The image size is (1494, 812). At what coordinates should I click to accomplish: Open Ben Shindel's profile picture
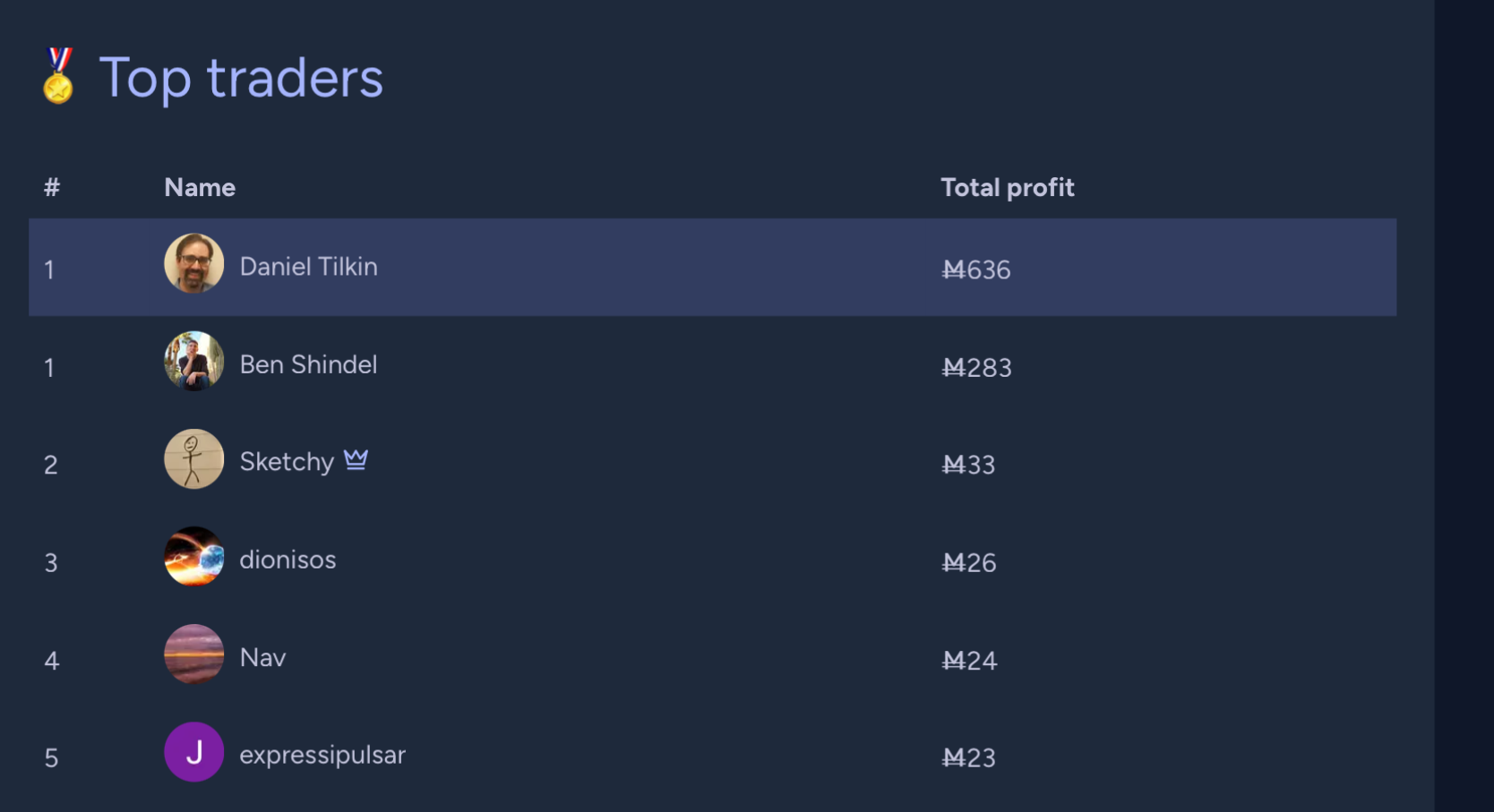click(x=193, y=361)
